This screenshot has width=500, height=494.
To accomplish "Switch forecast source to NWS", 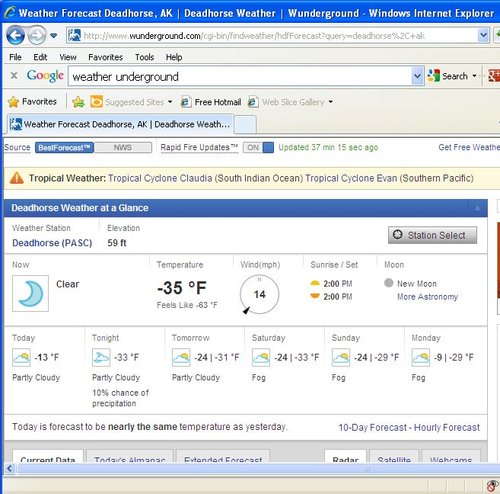I will pyautogui.click(x=123, y=148).
